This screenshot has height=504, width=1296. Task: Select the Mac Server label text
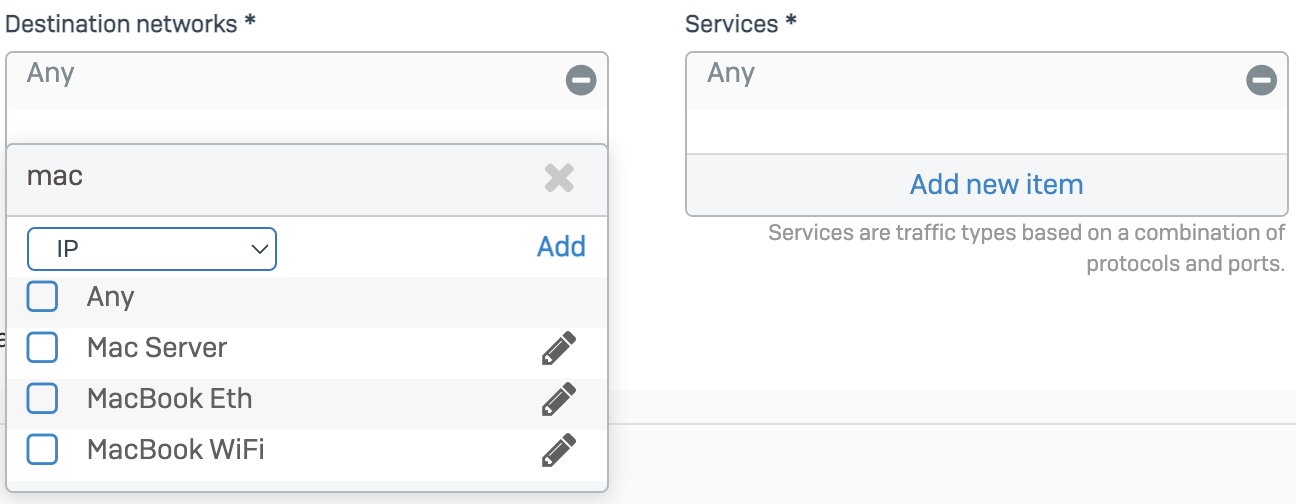tap(157, 348)
